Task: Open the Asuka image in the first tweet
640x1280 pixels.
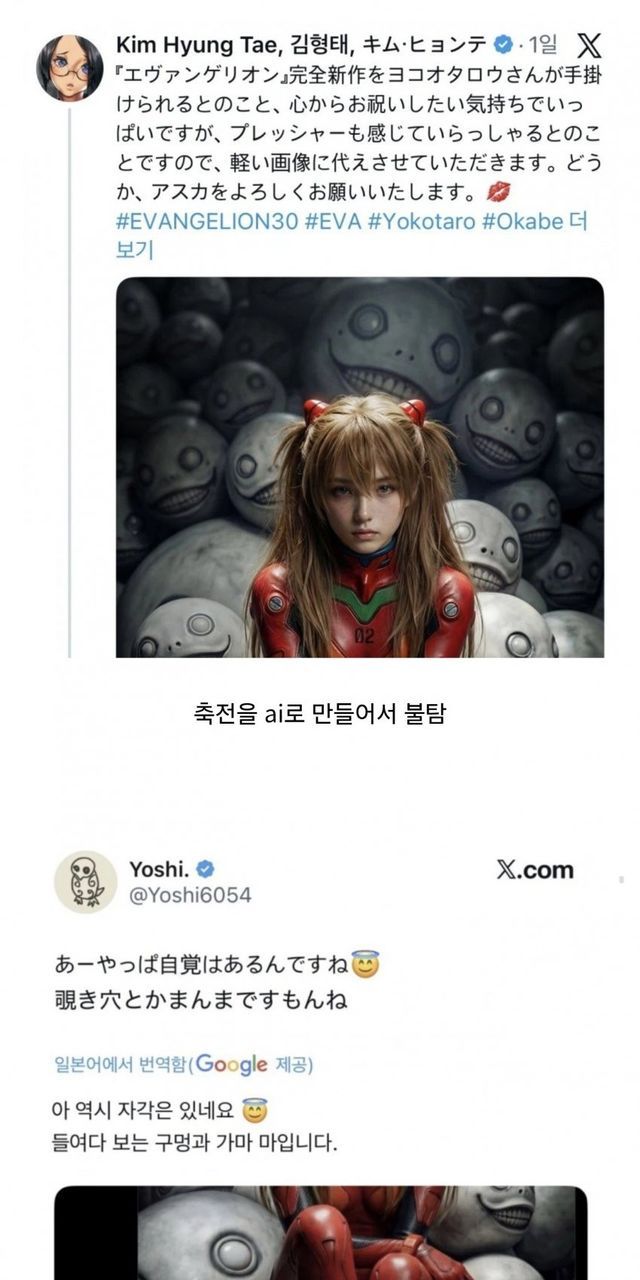Action: click(360, 467)
